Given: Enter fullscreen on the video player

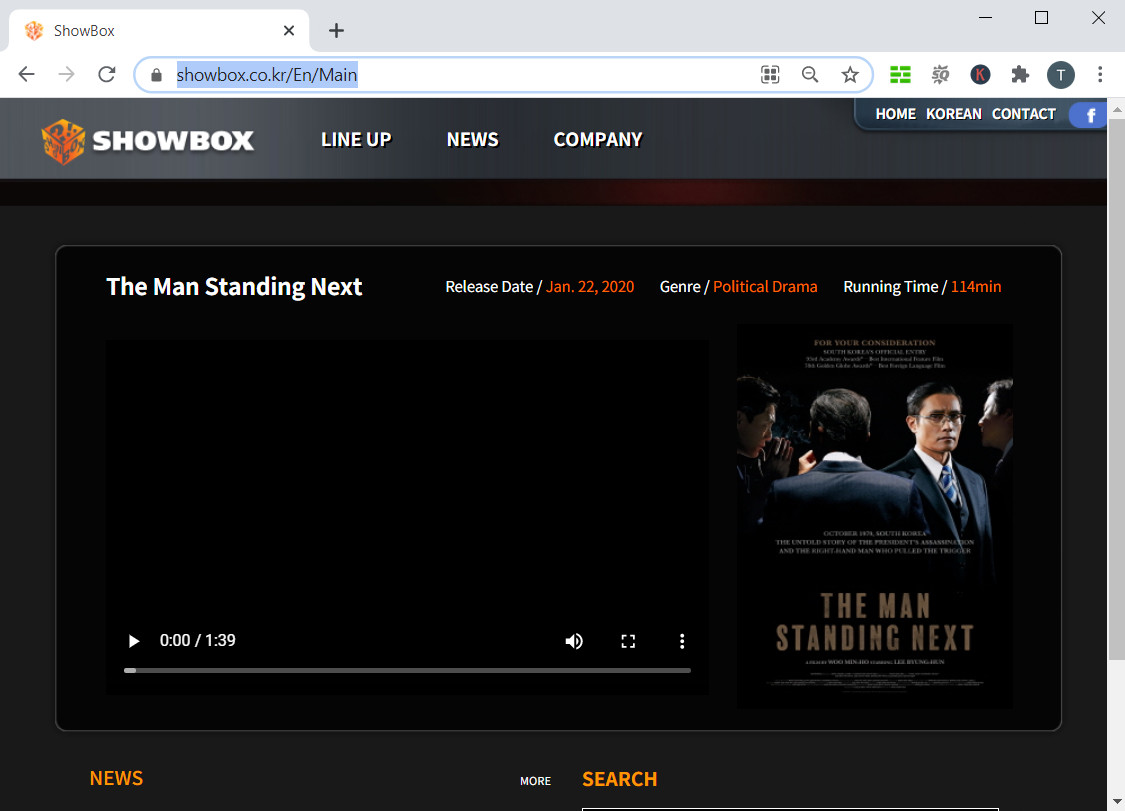Looking at the screenshot, I should tap(628, 641).
